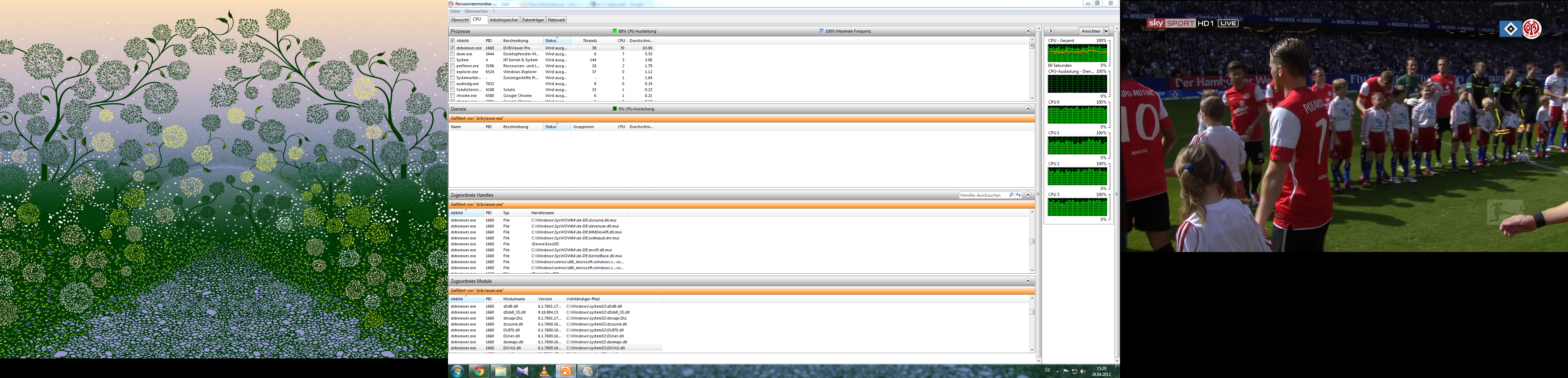
Task: Click the Visual Studio taskbar icon
Action: 522,371
